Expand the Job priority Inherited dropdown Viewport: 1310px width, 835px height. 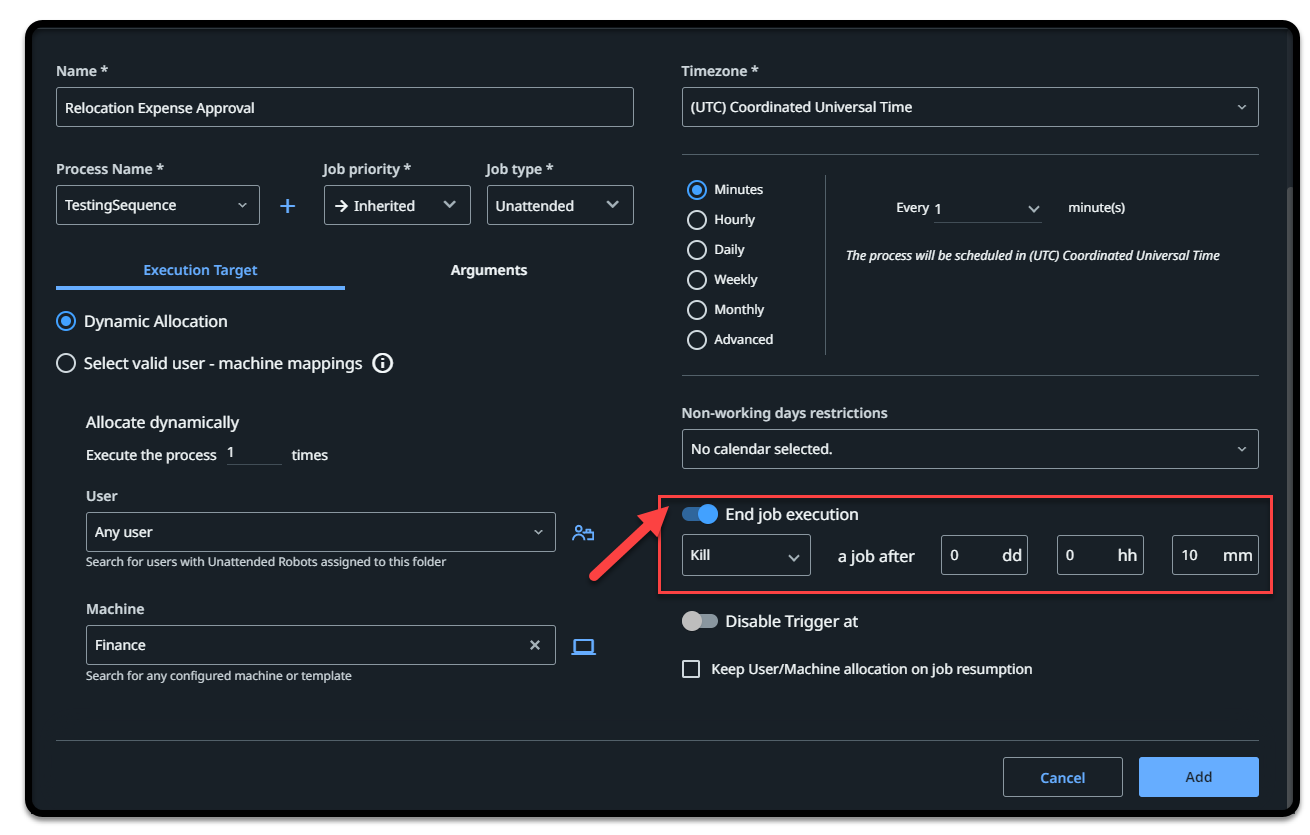397,205
